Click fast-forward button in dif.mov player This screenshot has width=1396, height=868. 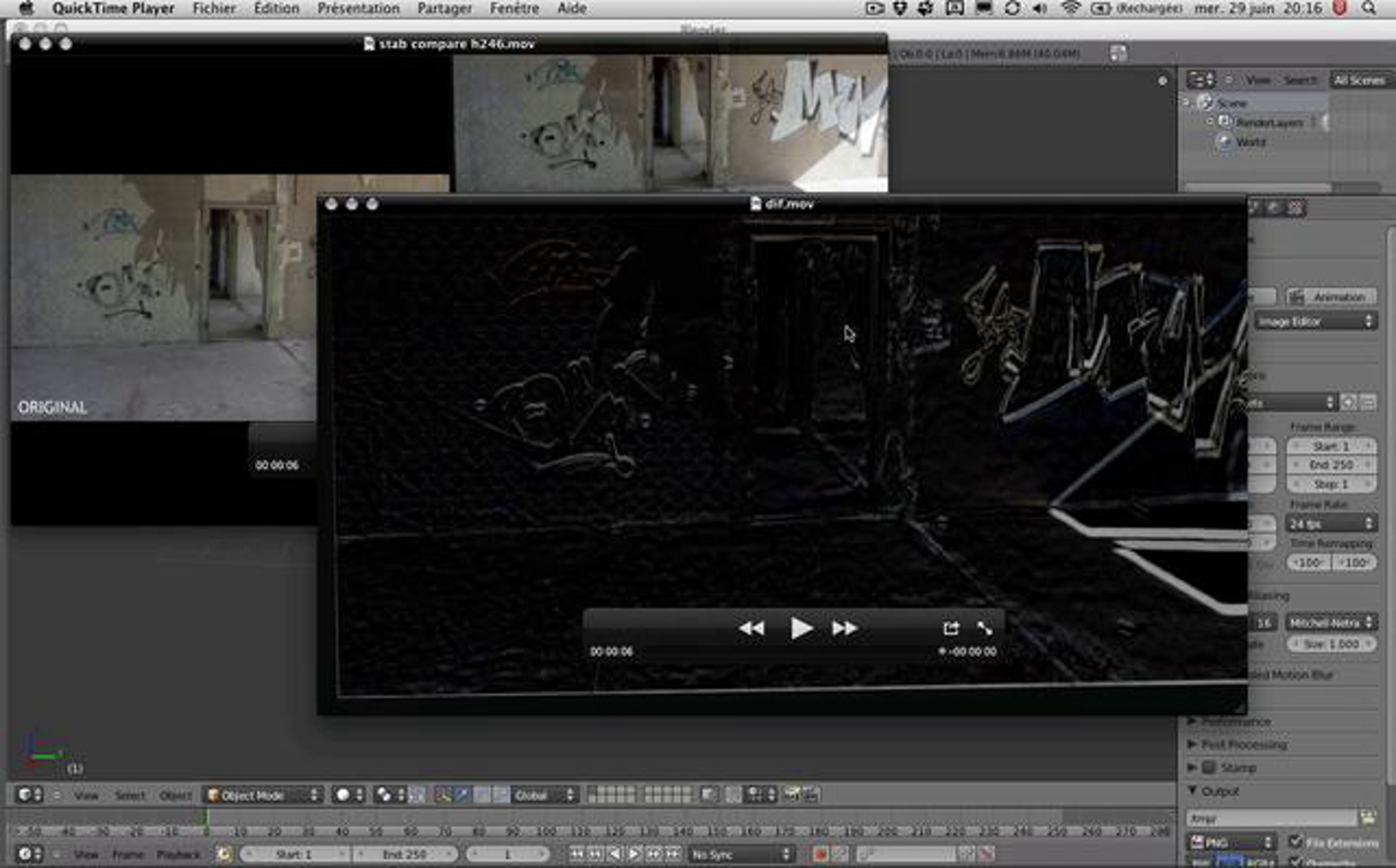point(845,628)
